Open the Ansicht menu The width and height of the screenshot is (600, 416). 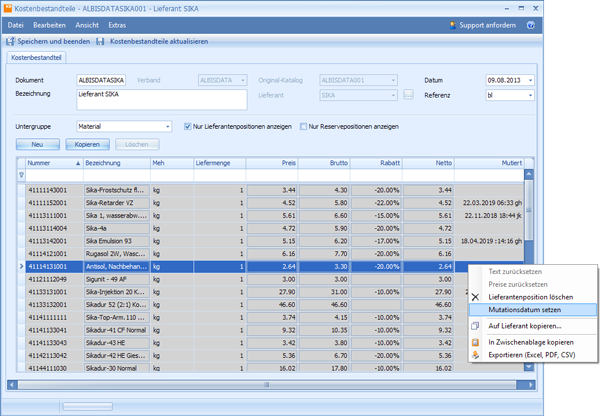click(x=87, y=25)
